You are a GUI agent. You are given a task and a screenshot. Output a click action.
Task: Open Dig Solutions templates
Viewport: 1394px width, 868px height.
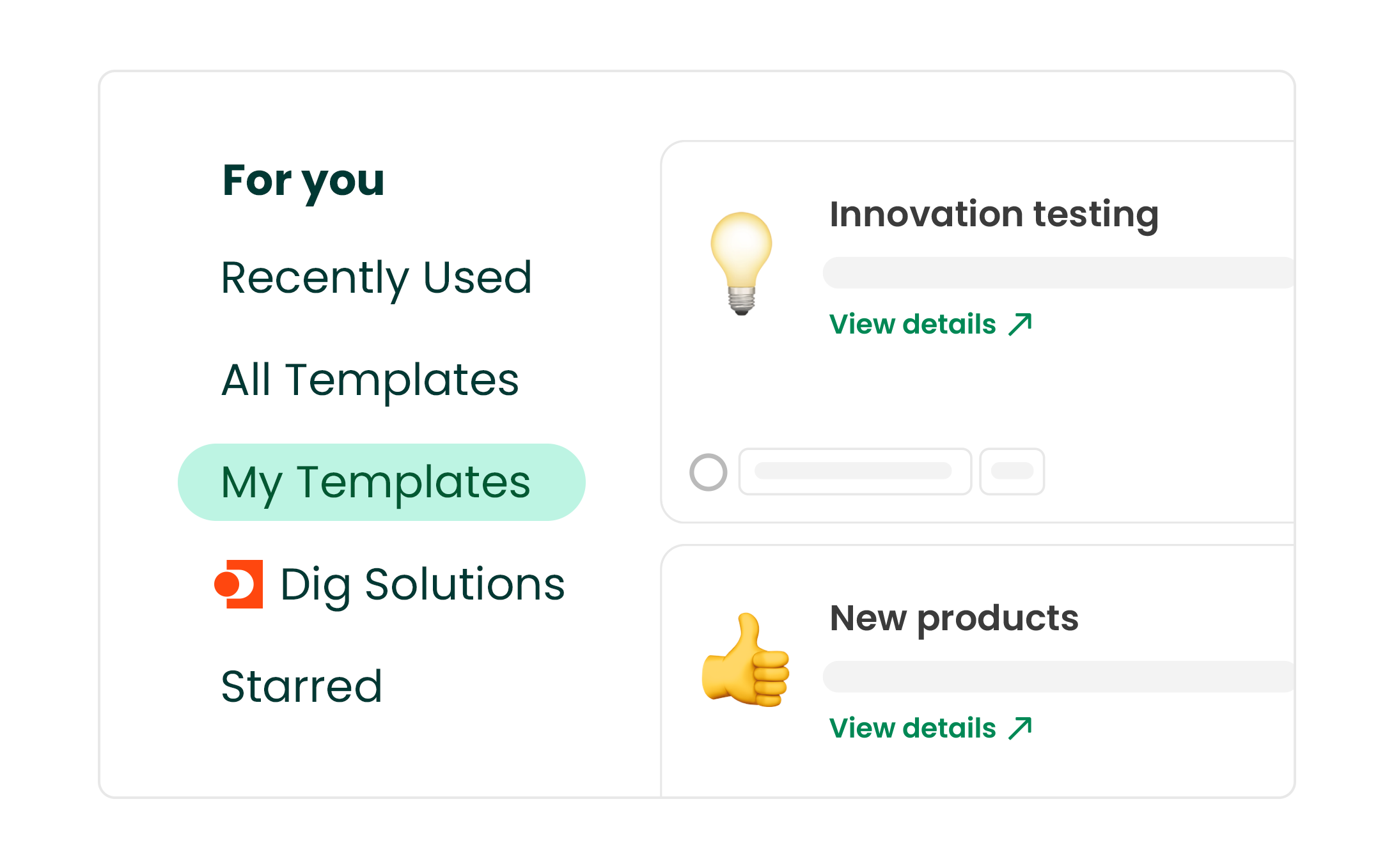pyautogui.click(x=422, y=585)
